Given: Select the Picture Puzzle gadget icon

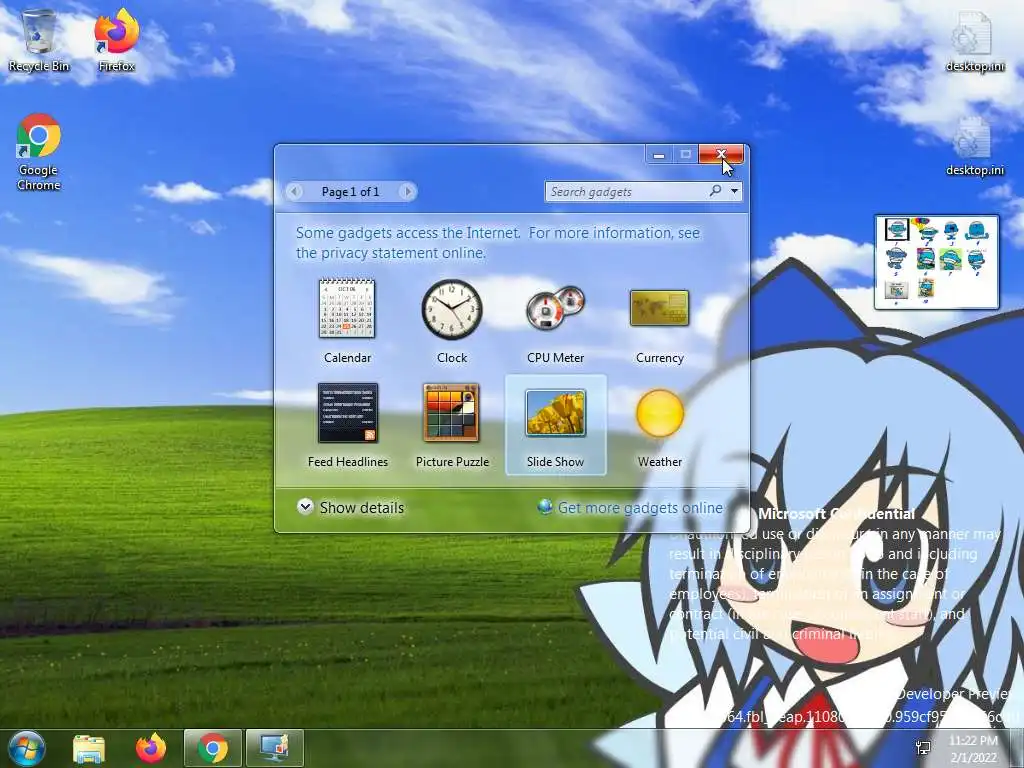Looking at the screenshot, I should click(452, 413).
